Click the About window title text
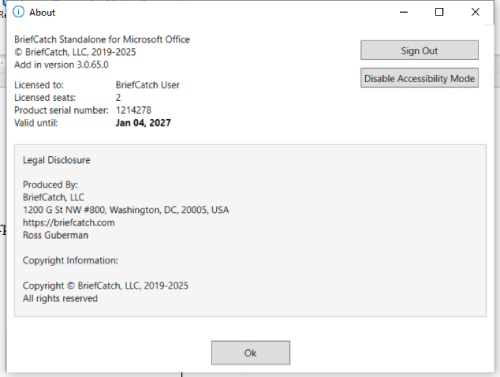Screen dimensions: 500x377 tap(42, 12)
